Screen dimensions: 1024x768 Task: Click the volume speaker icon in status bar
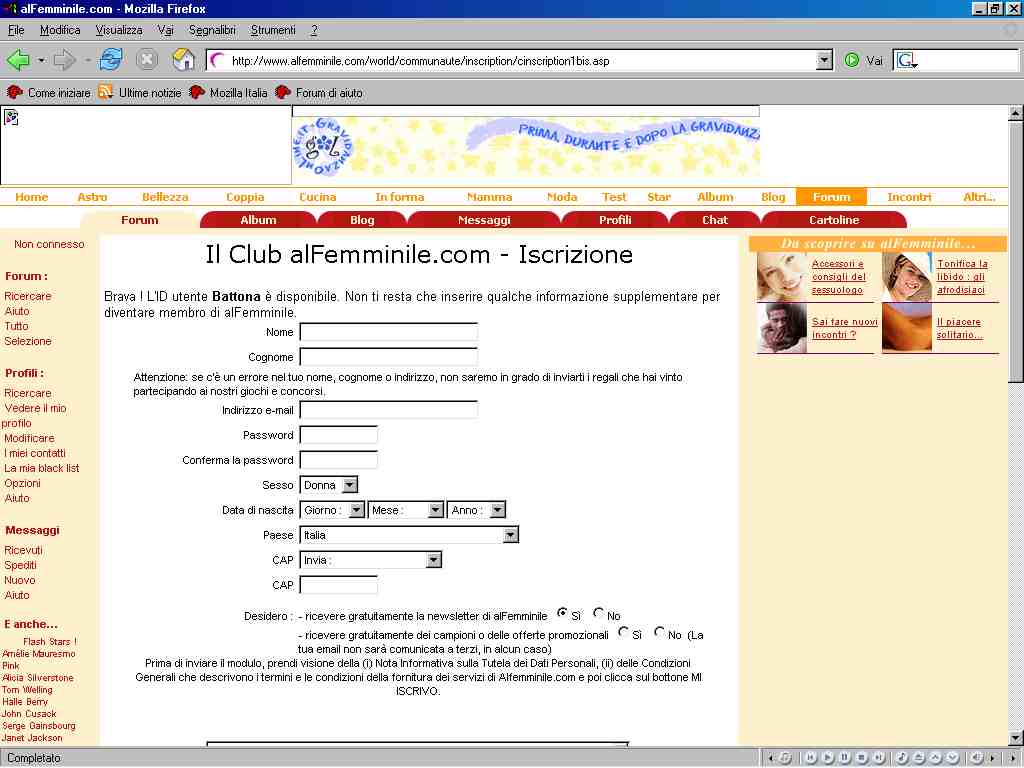pos(977,758)
